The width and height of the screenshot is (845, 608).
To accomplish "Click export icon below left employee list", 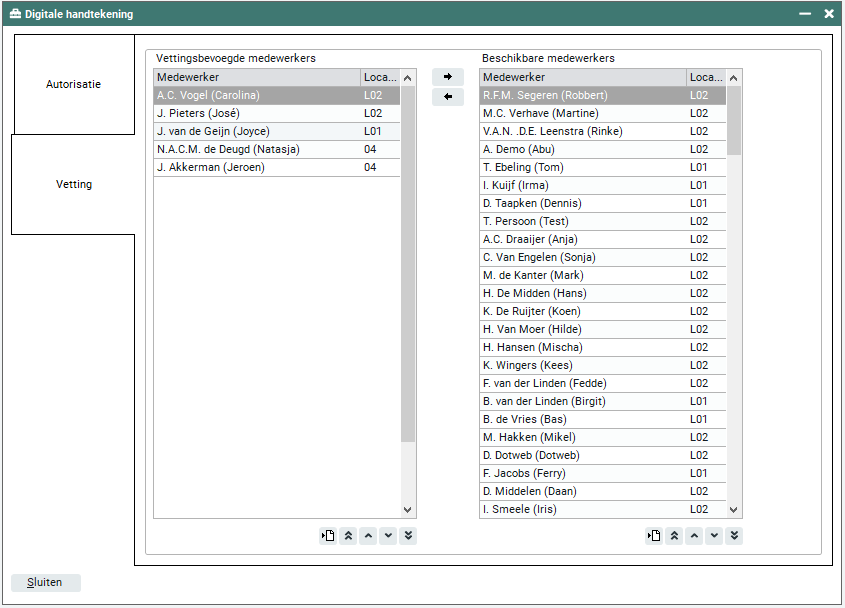I will click(x=328, y=536).
